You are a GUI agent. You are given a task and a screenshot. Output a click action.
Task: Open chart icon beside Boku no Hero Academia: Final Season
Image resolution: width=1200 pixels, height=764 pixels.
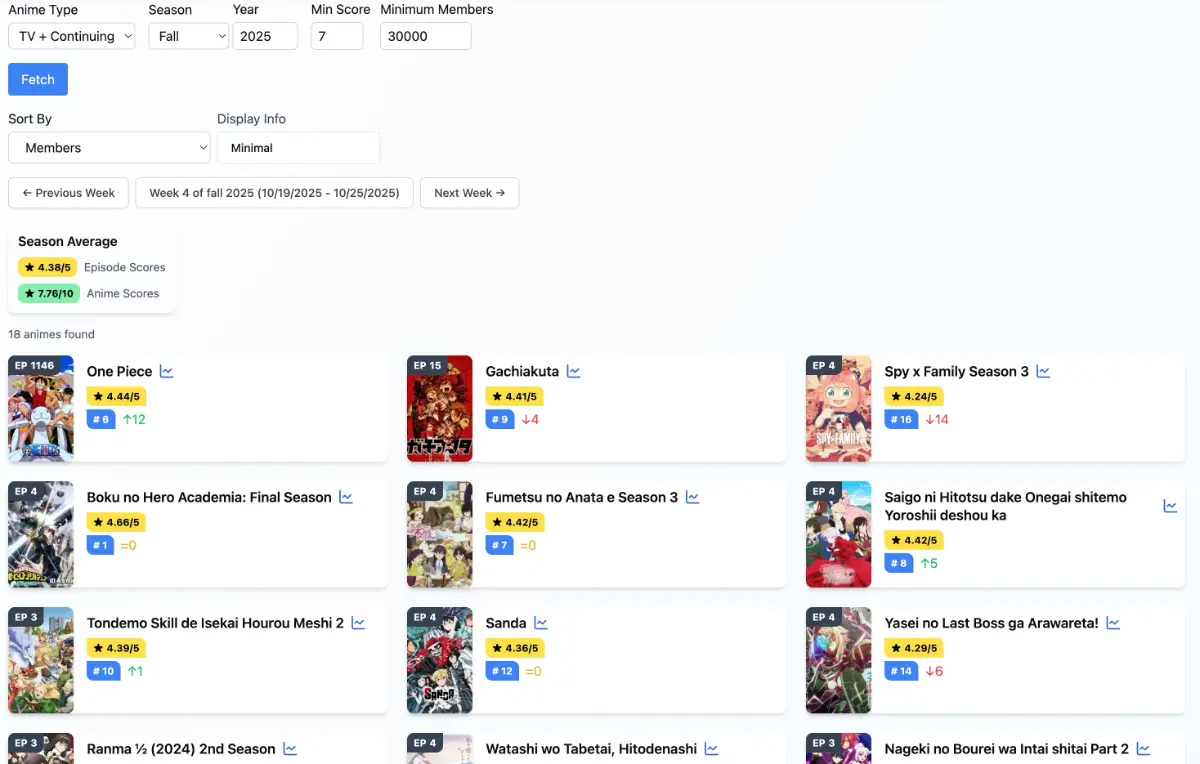click(346, 497)
